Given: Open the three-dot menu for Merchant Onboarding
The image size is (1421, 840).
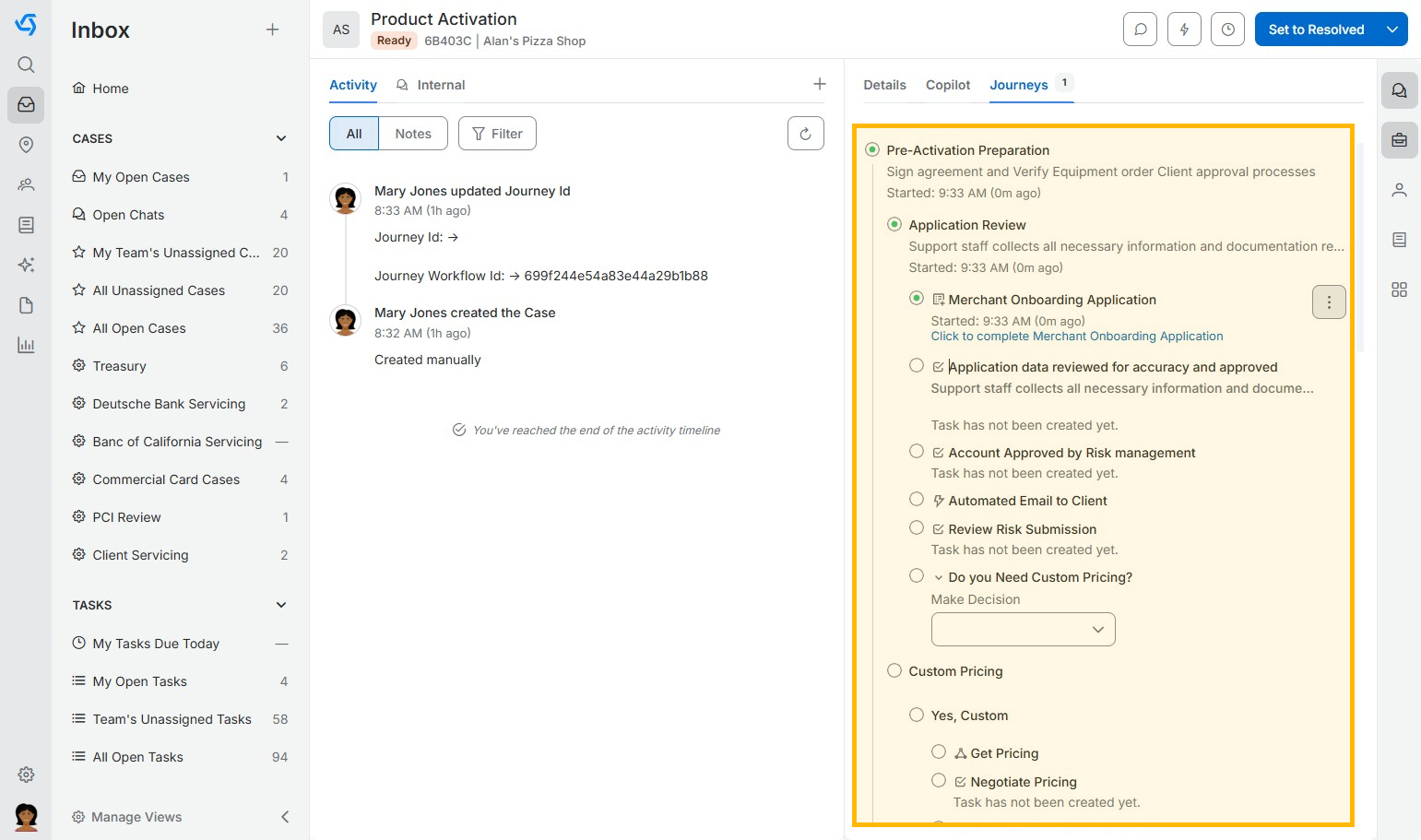Looking at the screenshot, I should 1328,302.
